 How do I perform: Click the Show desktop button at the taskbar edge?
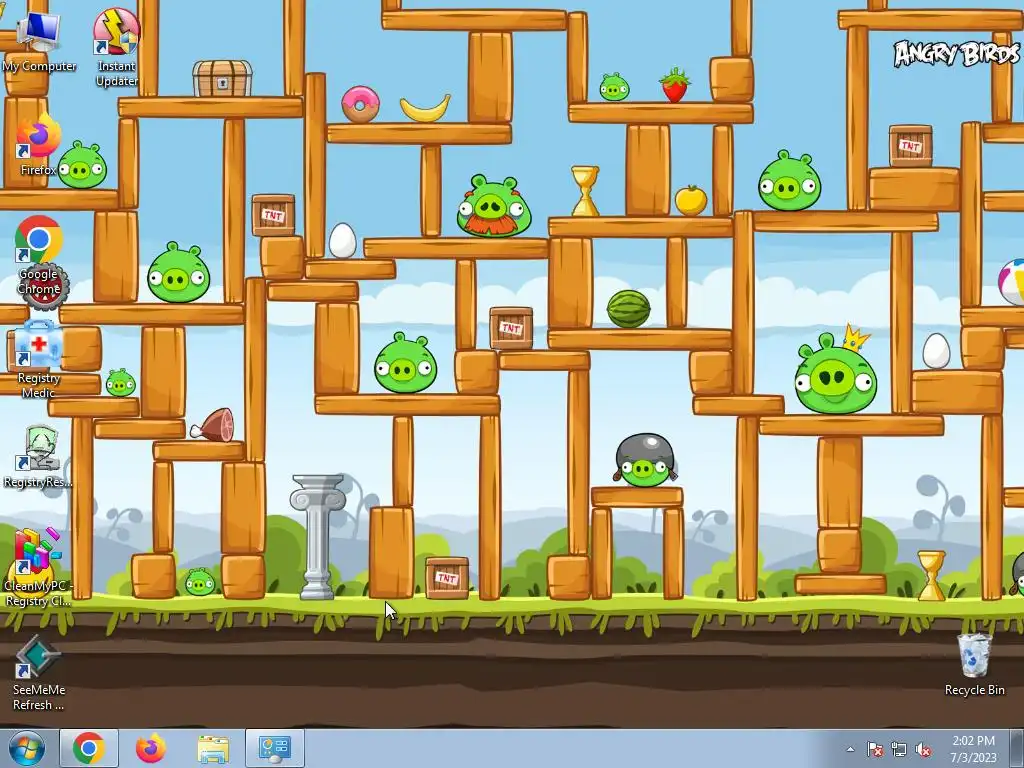1017,749
